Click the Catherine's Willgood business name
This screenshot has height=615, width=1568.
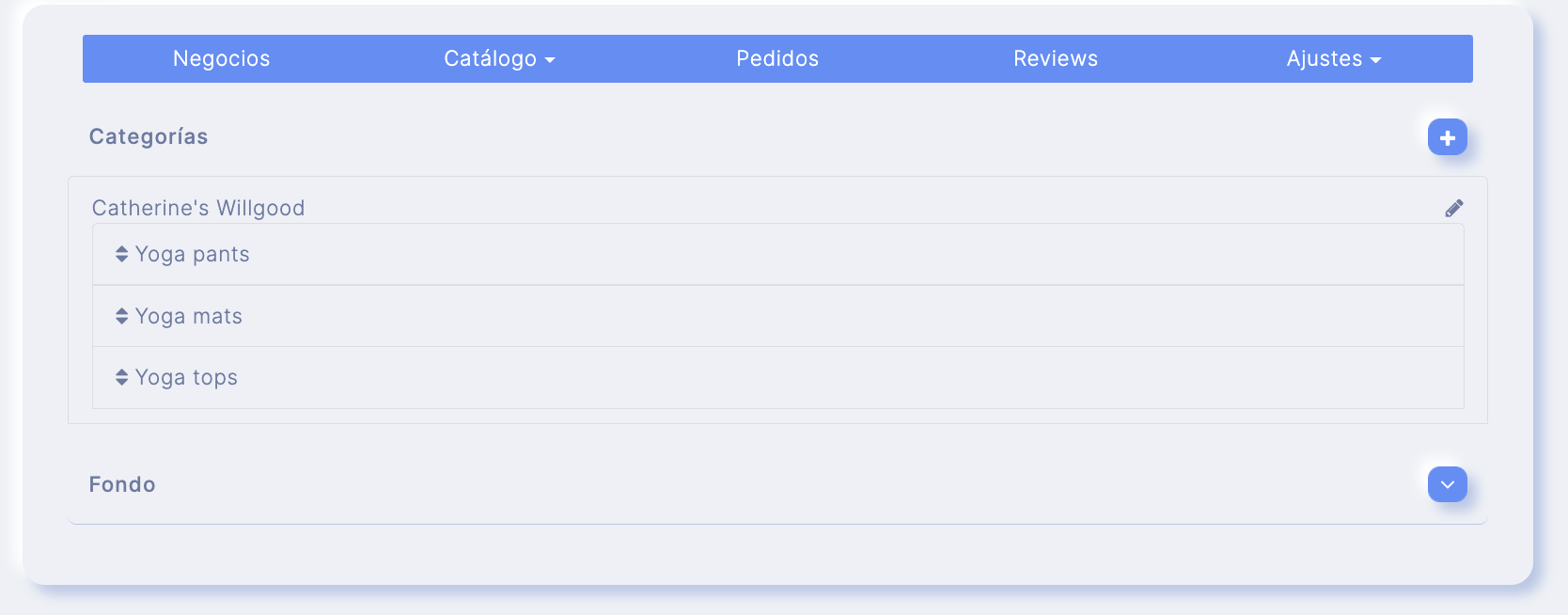[198, 208]
